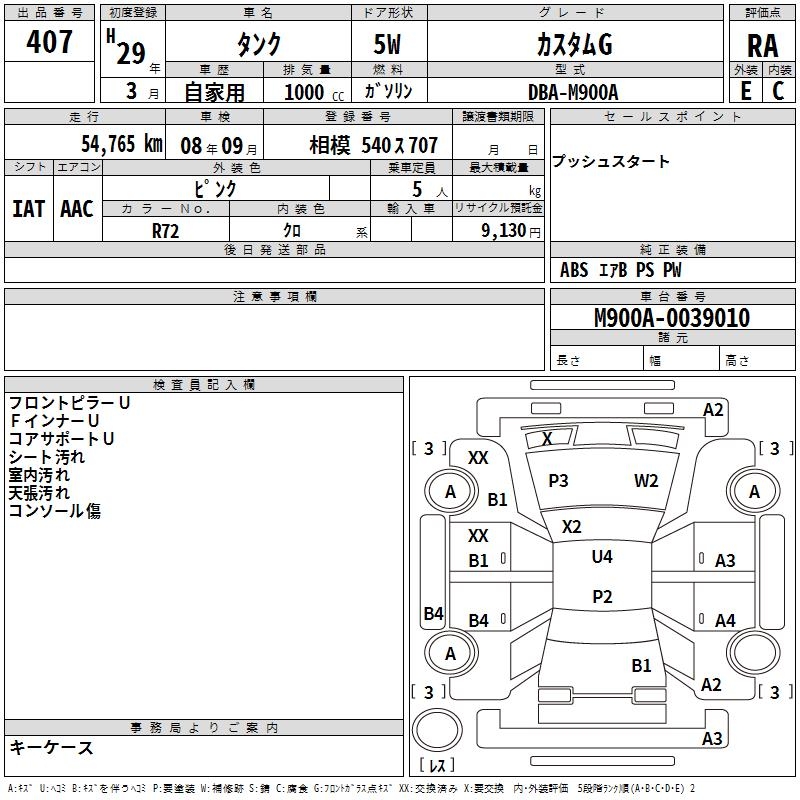Image resolution: width=800 pixels, height=800 pixels.
Task: Click the front-right tire circle marked A
Action: coord(754,492)
